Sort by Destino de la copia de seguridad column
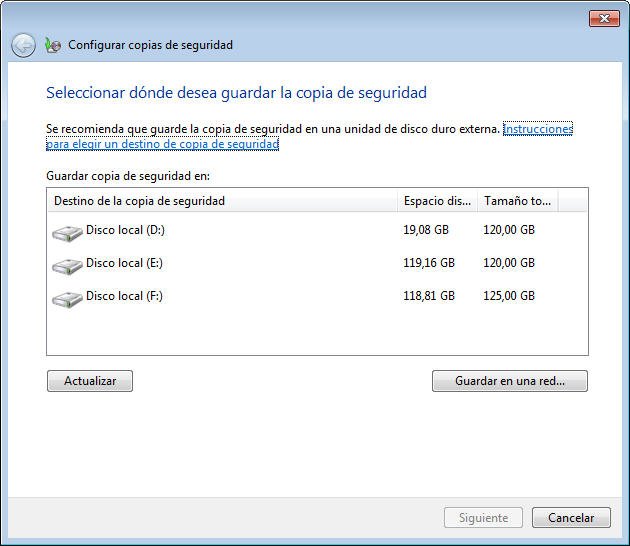 (220, 201)
